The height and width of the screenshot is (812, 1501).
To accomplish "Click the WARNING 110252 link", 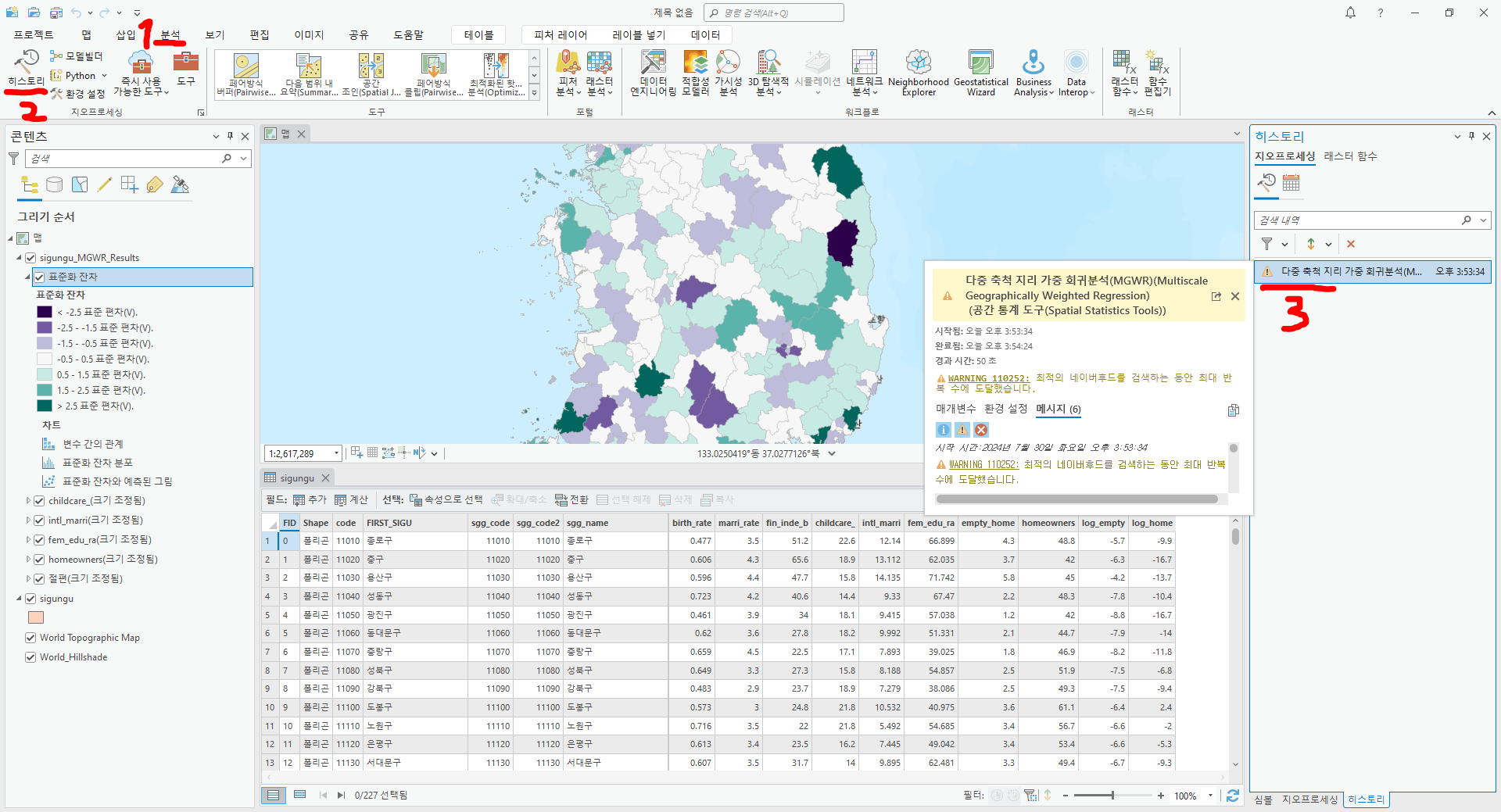I will tap(988, 378).
